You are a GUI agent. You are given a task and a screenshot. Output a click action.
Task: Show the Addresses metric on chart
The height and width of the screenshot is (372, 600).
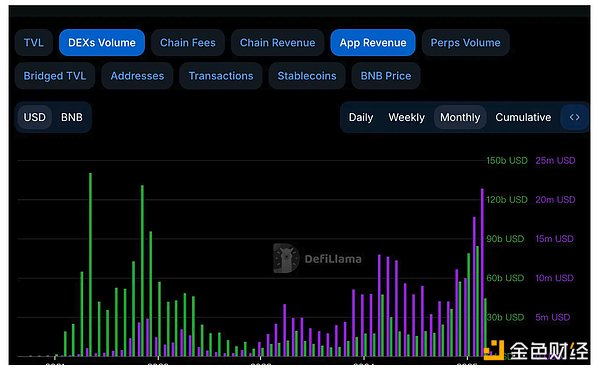click(137, 76)
